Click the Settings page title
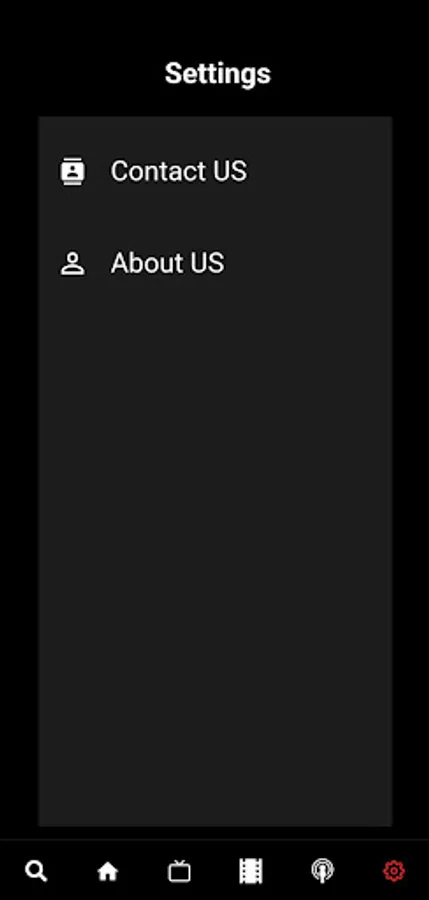The image size is (429, 900). click(x=218, y=73)
